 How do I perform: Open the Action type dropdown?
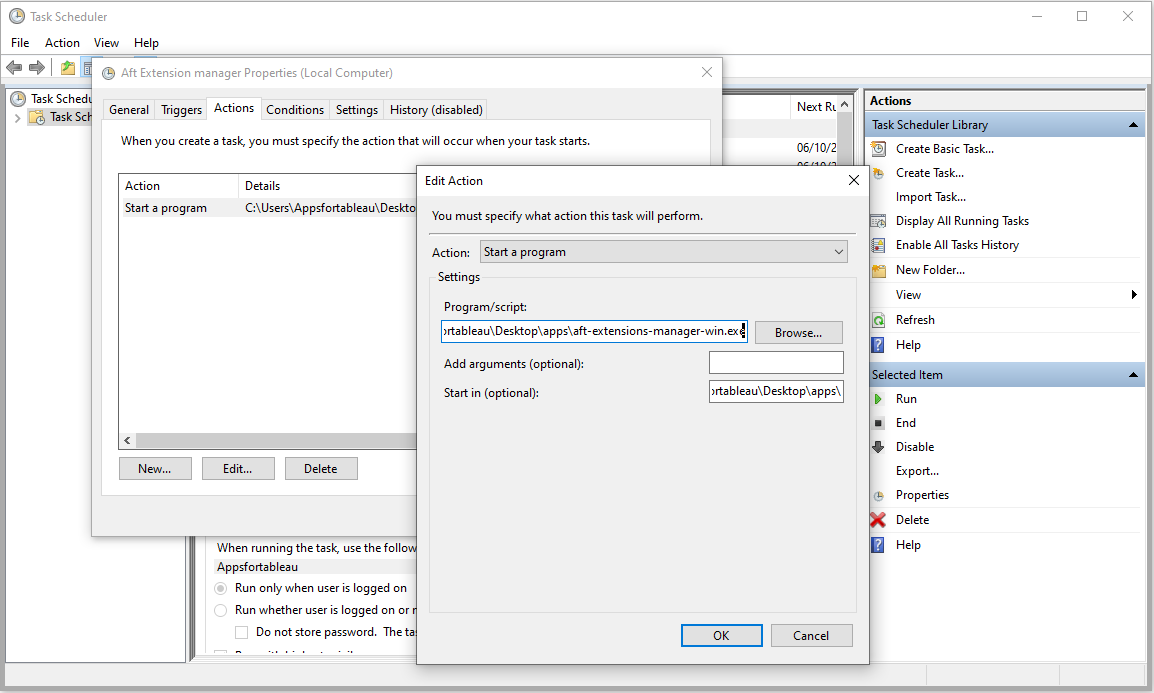[663, 252]
